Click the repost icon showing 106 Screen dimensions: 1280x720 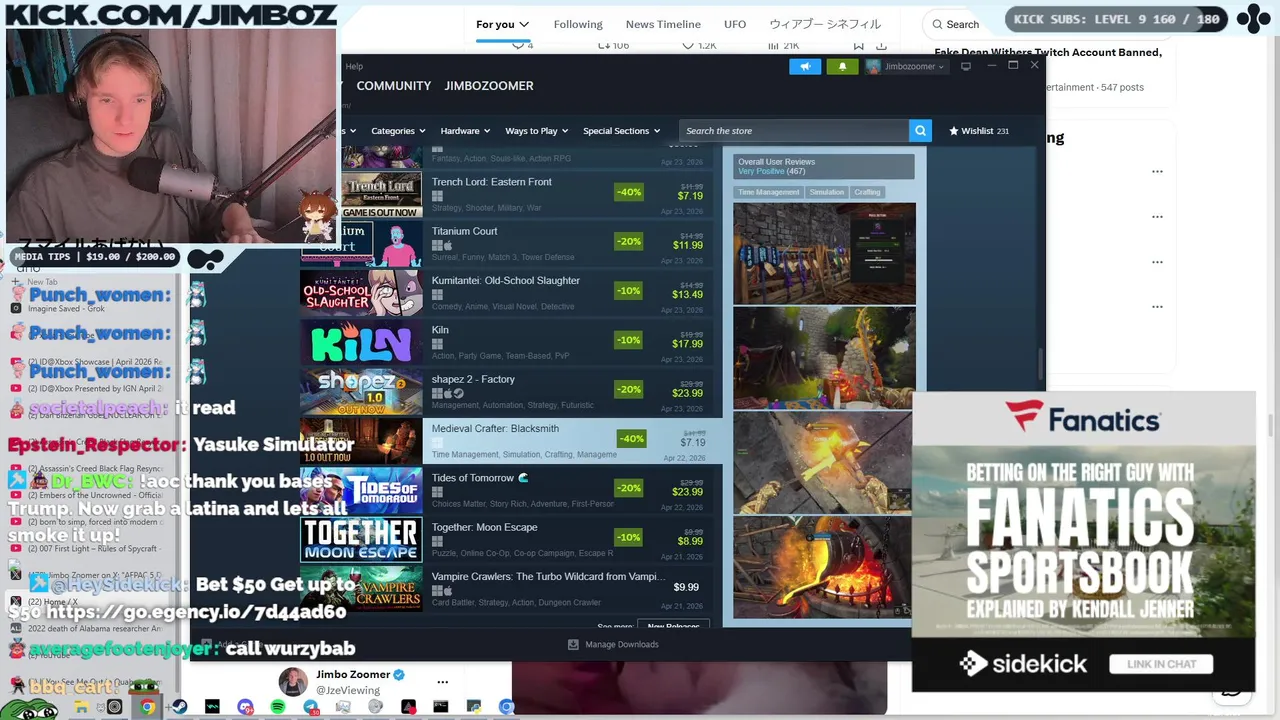point(604,45)
